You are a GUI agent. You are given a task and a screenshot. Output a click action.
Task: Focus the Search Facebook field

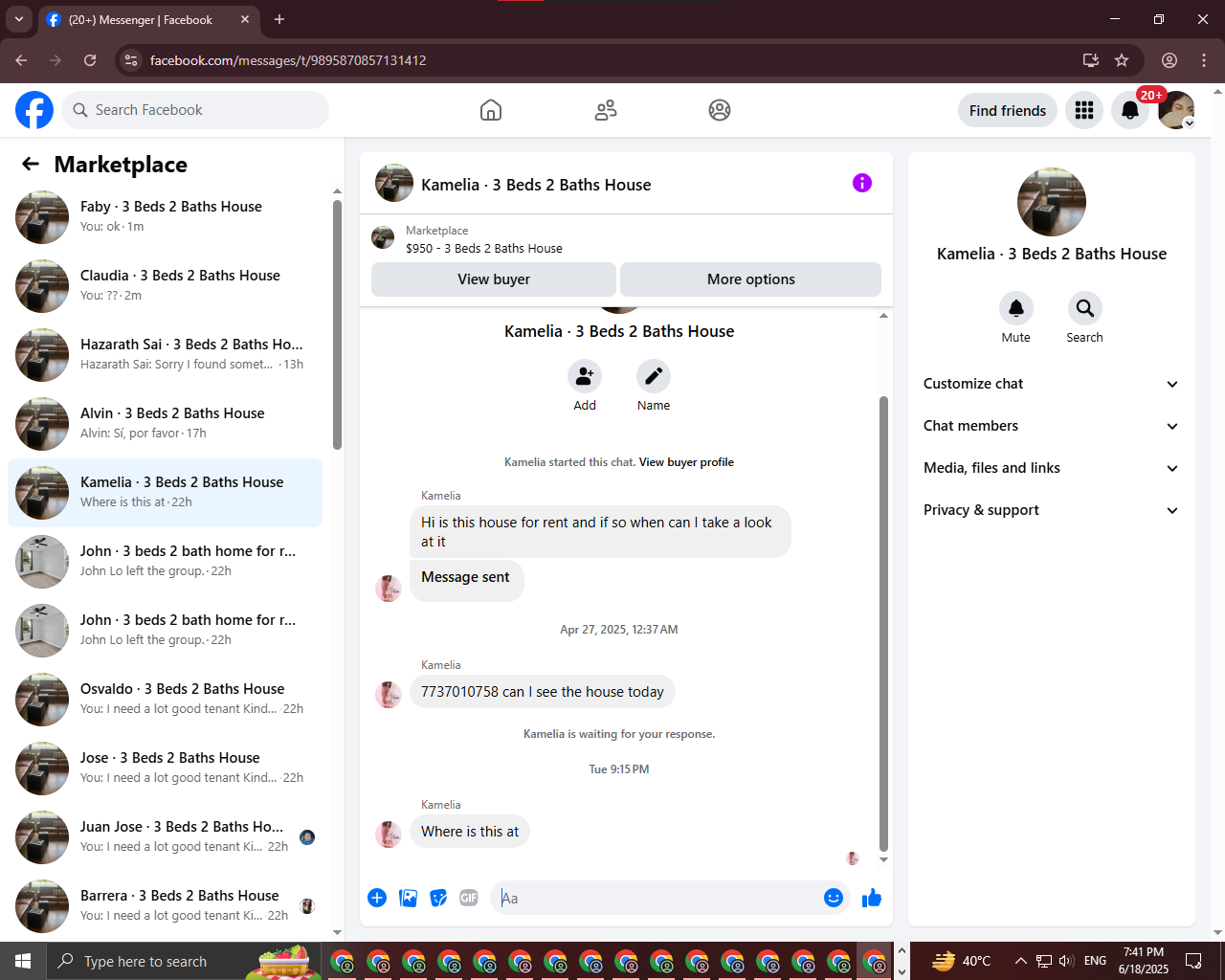tap(195, 110)
